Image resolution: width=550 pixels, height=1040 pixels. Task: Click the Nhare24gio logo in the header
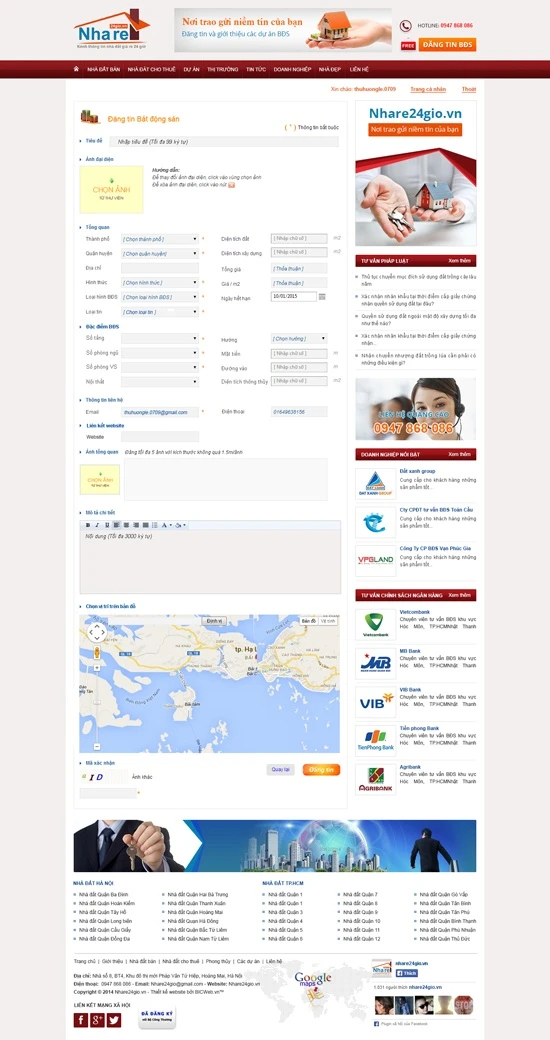click(x=111, y=30)
